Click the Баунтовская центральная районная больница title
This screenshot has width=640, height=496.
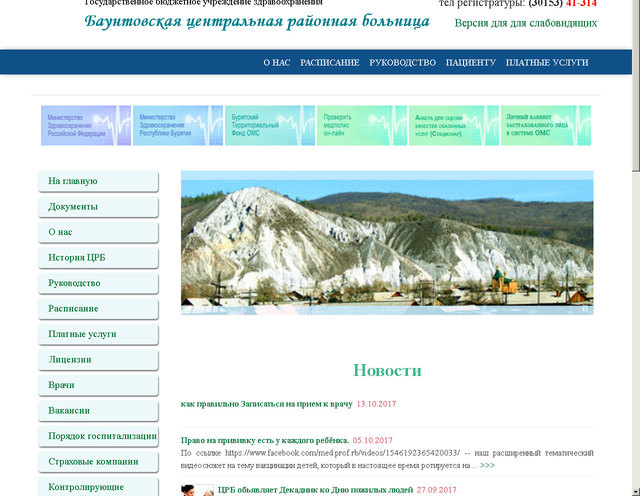click(x=257, y=21)
